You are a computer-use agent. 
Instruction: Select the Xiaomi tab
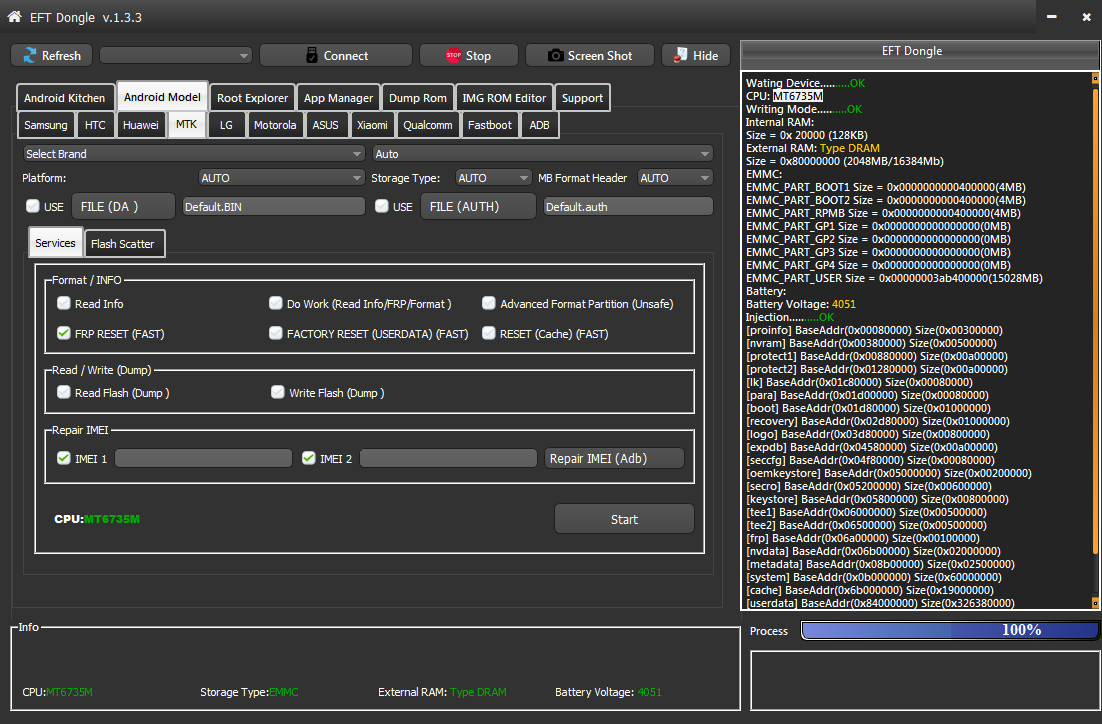[x=372, y=125]
